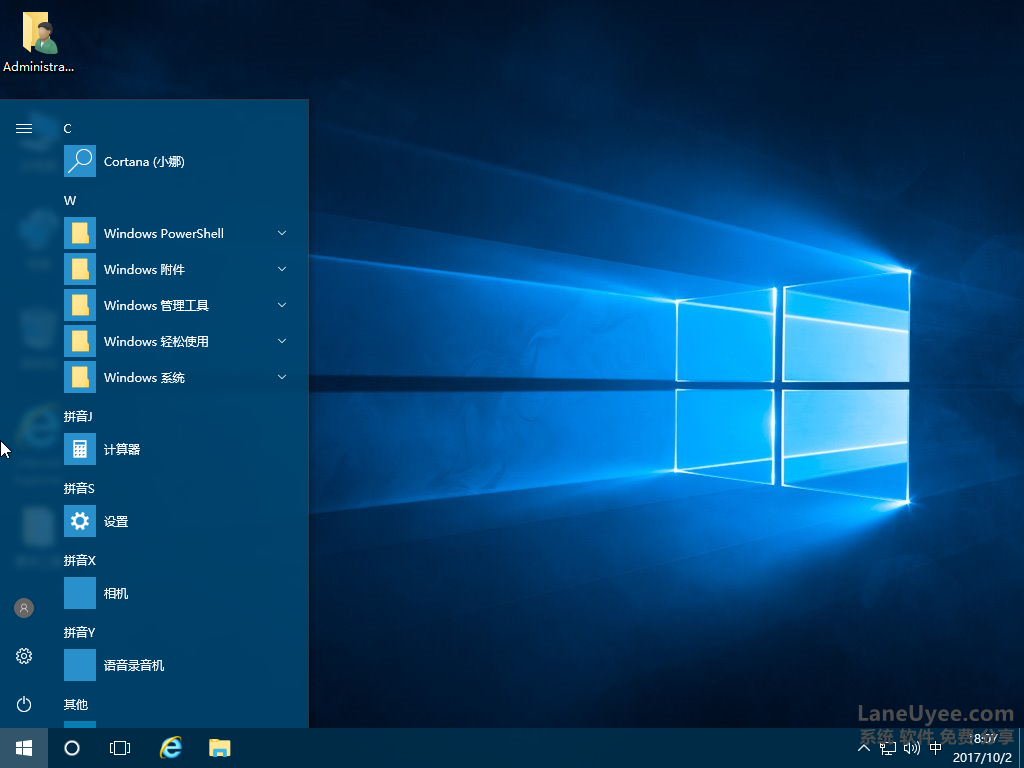Open Cortana circle on taskbar
Image resolution: width=1024 pixels, height=768 pixels.
[72, 748]
